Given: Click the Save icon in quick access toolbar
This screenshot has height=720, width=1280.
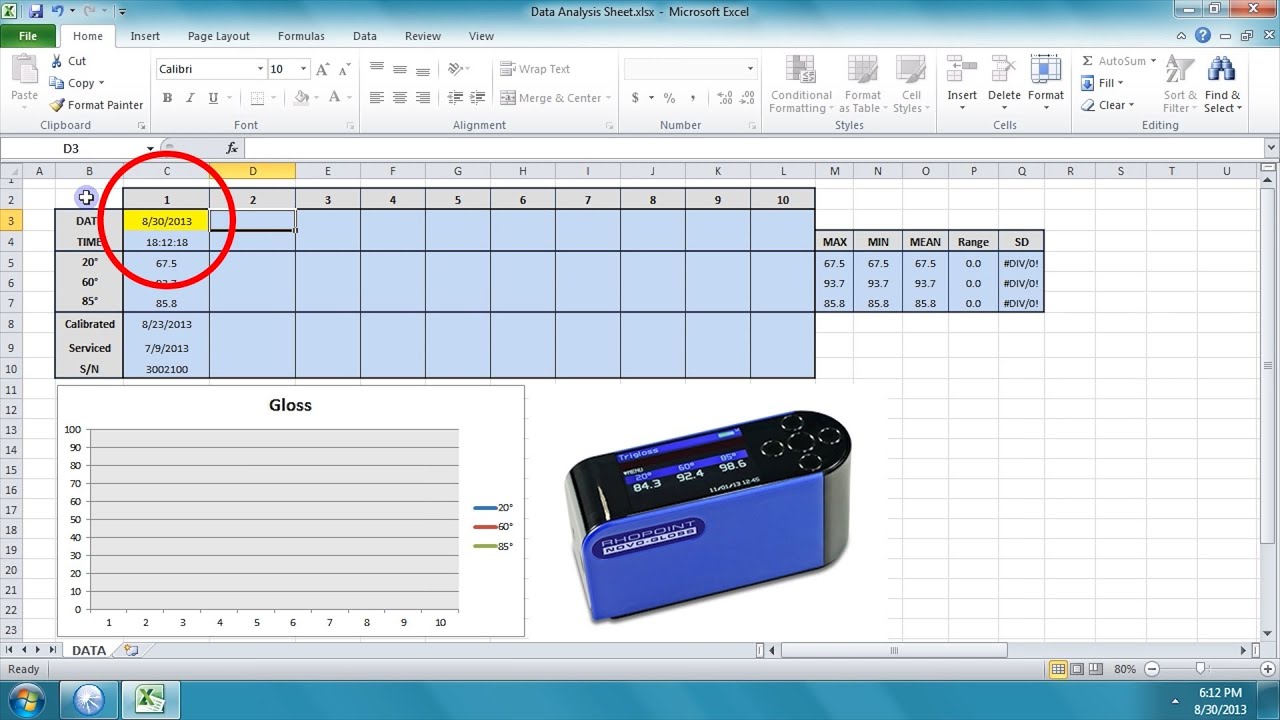Looking at the screenshot, I should 37,12.
